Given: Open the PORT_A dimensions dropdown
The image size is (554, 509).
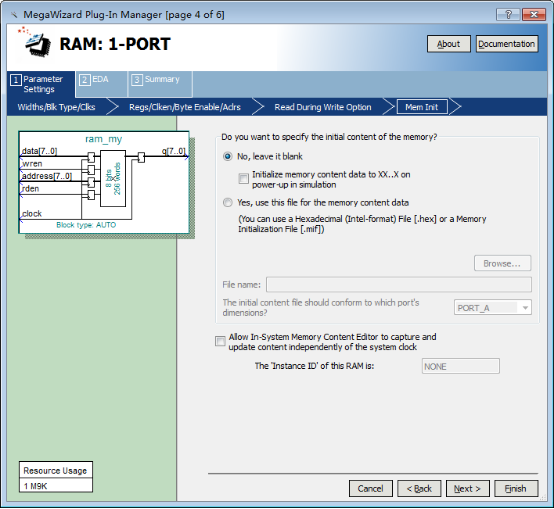Looking at the screenshot, I should point(493,308).
